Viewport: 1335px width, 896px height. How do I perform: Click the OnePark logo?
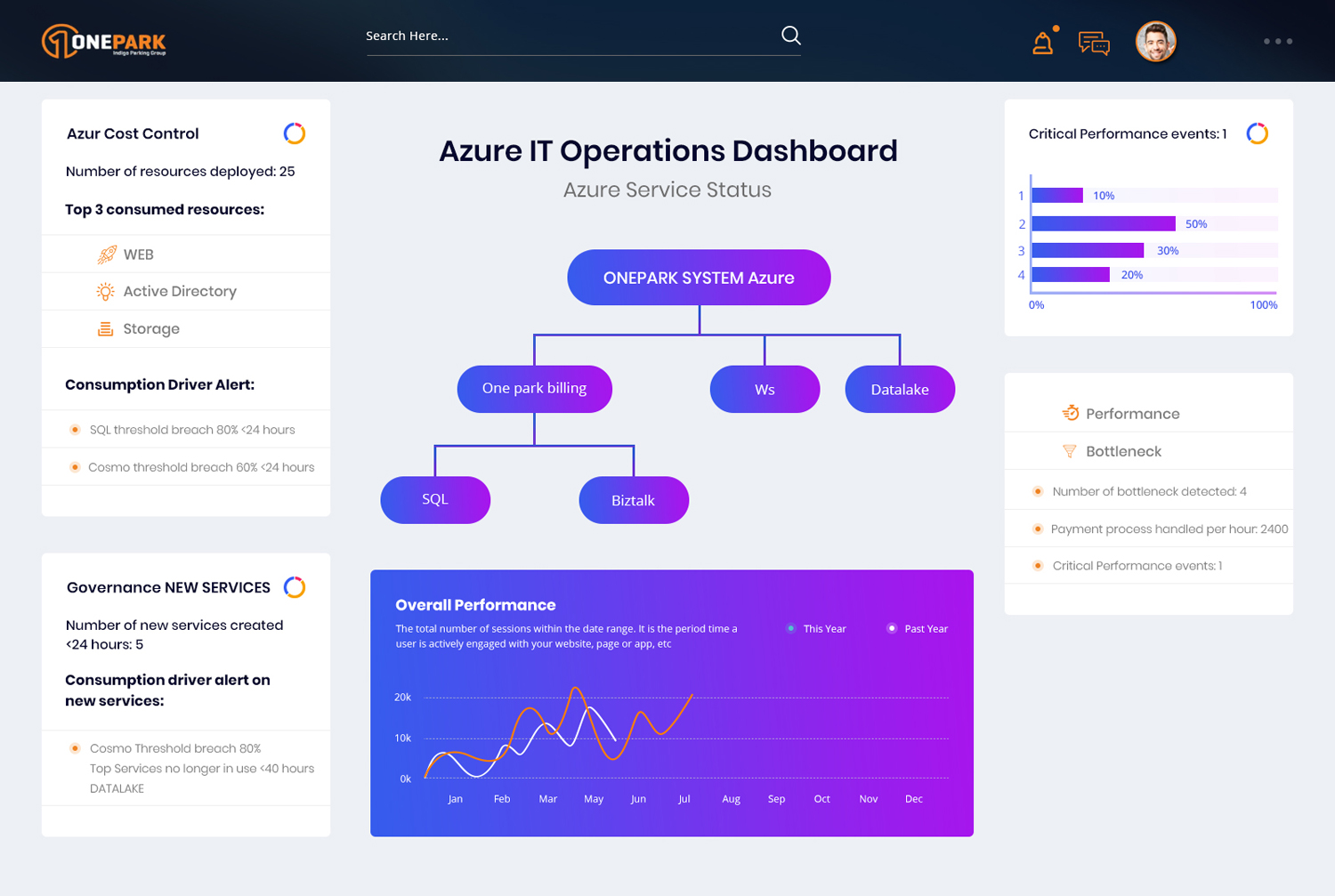[103, 41]
